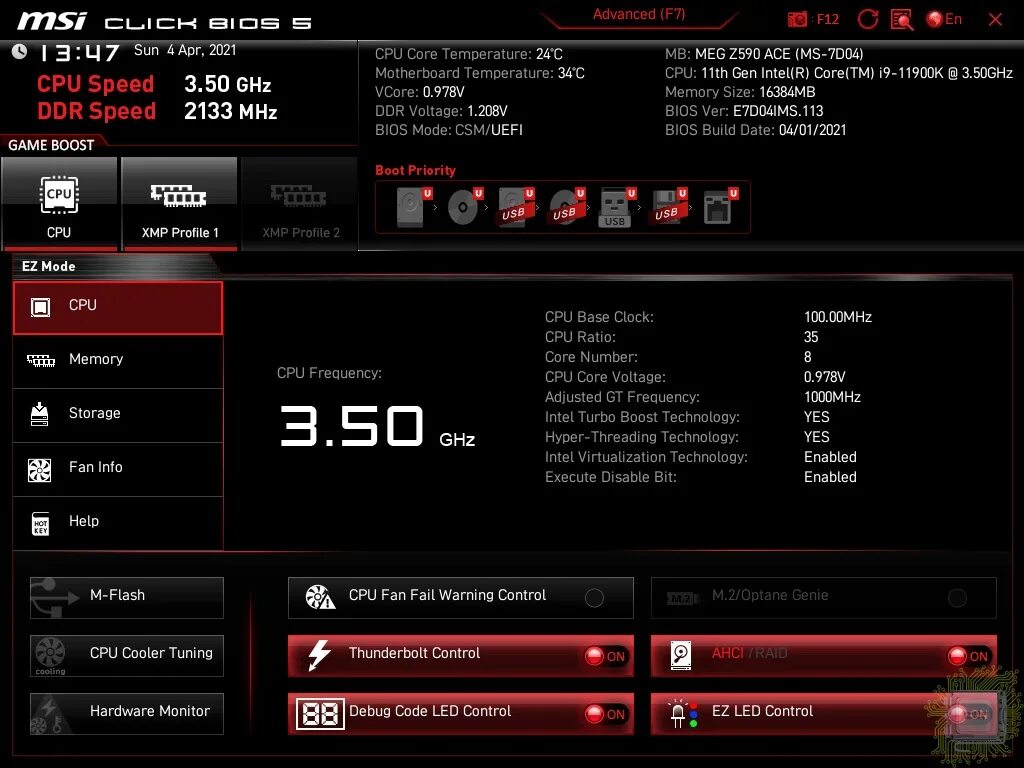Open the CPU section in EZ Mode
1024x768 pixels.
118,308
